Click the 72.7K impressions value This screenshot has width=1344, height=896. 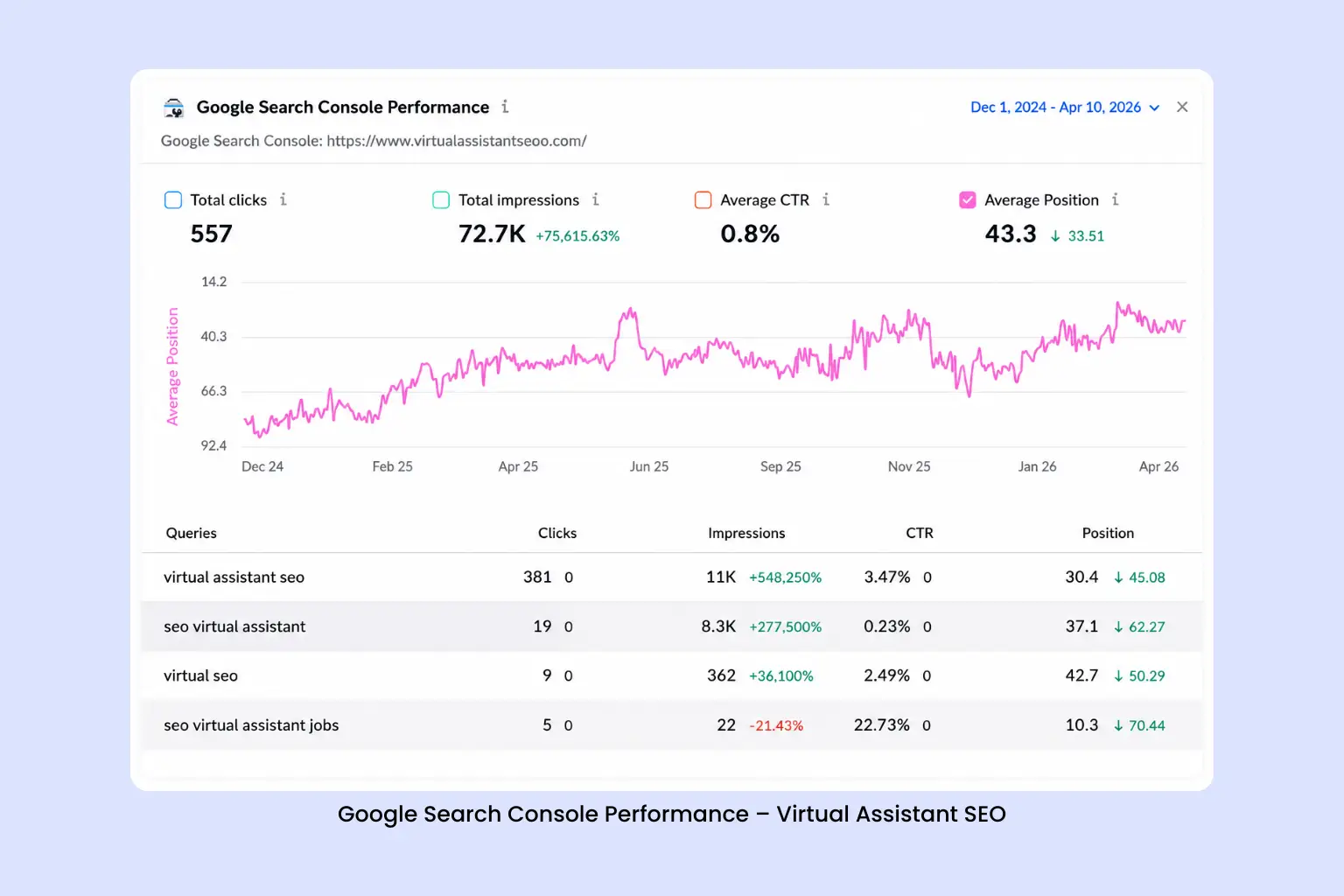(x=492, y=234)
